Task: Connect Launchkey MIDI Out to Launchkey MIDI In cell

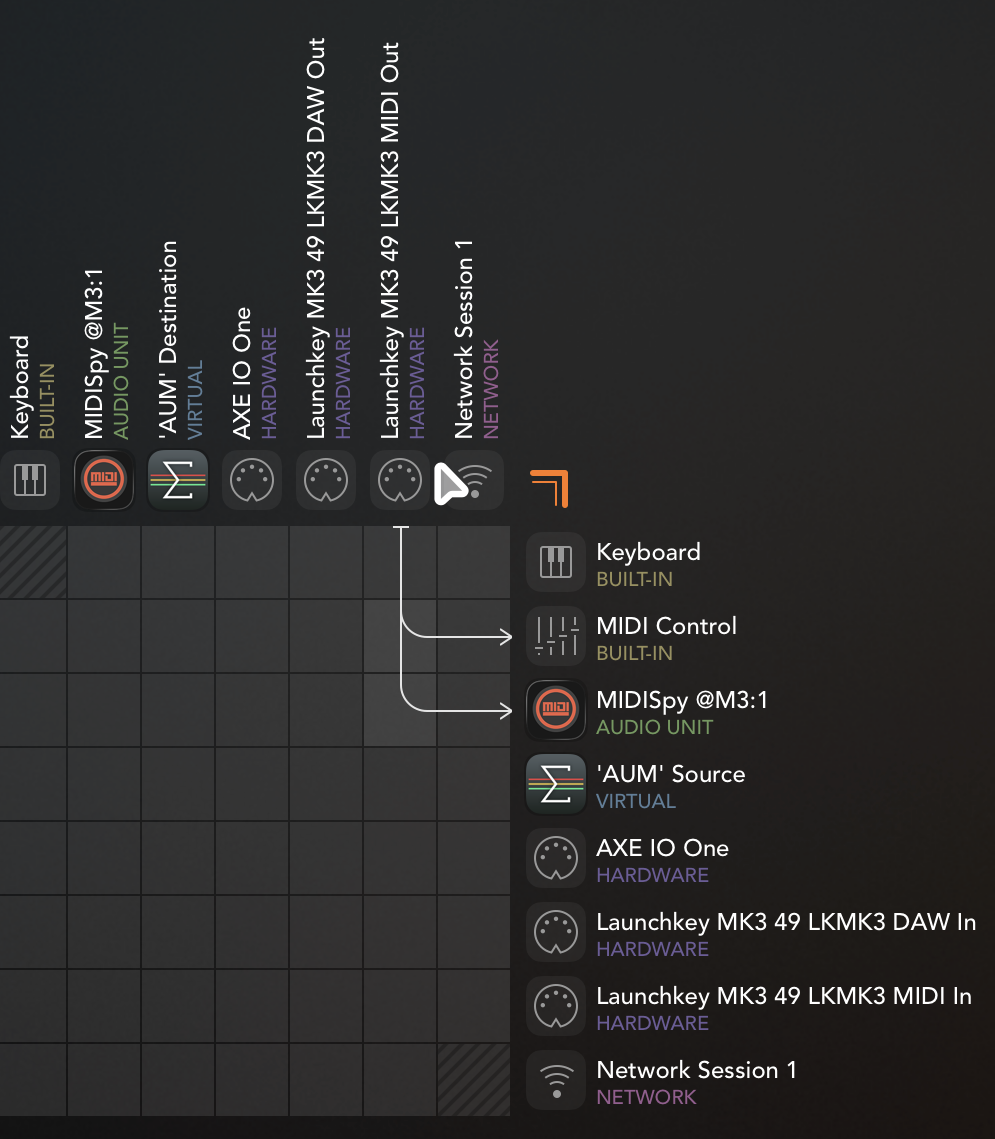Action: [400, 1006]
